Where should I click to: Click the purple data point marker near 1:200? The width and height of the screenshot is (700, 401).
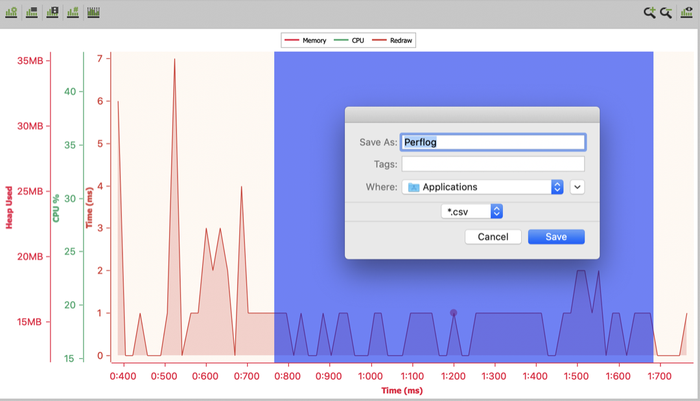pos(453,313)
